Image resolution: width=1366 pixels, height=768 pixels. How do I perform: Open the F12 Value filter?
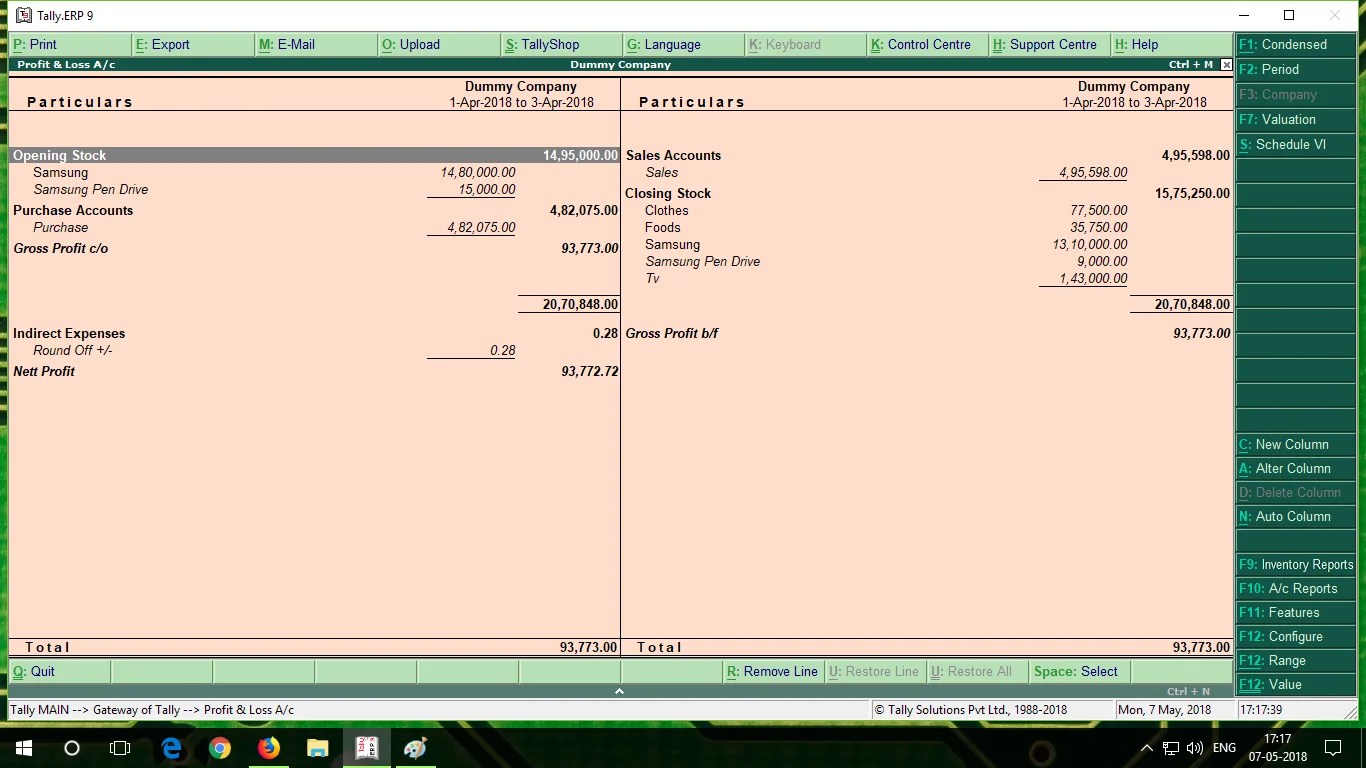coord(1296,685)
